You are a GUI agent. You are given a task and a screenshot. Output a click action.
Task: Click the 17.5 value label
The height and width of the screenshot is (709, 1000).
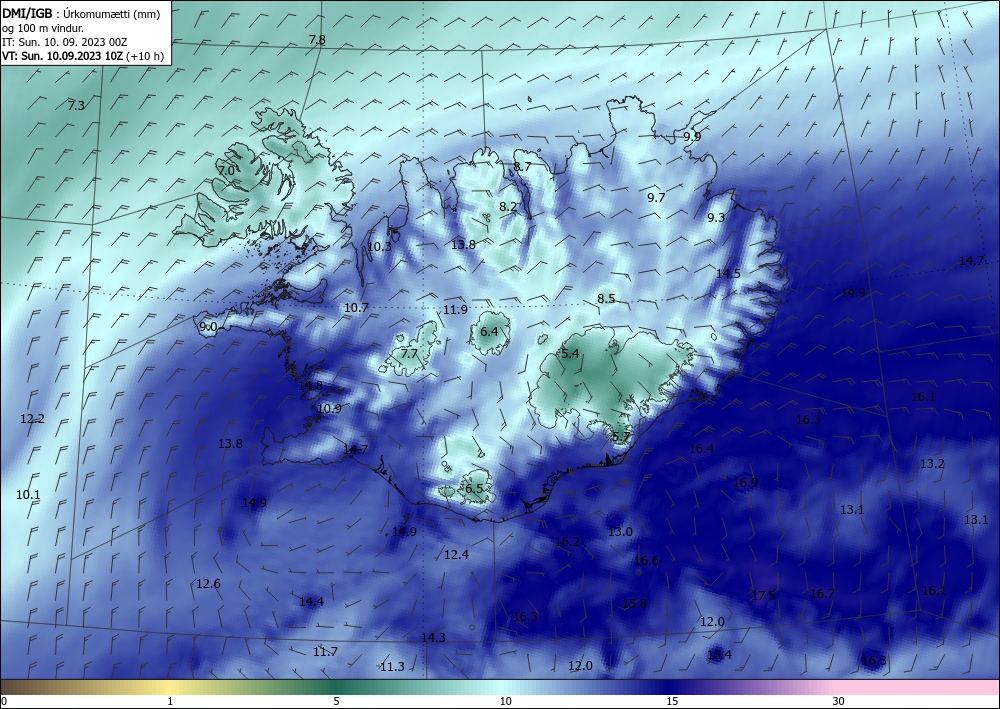(763, 596)
